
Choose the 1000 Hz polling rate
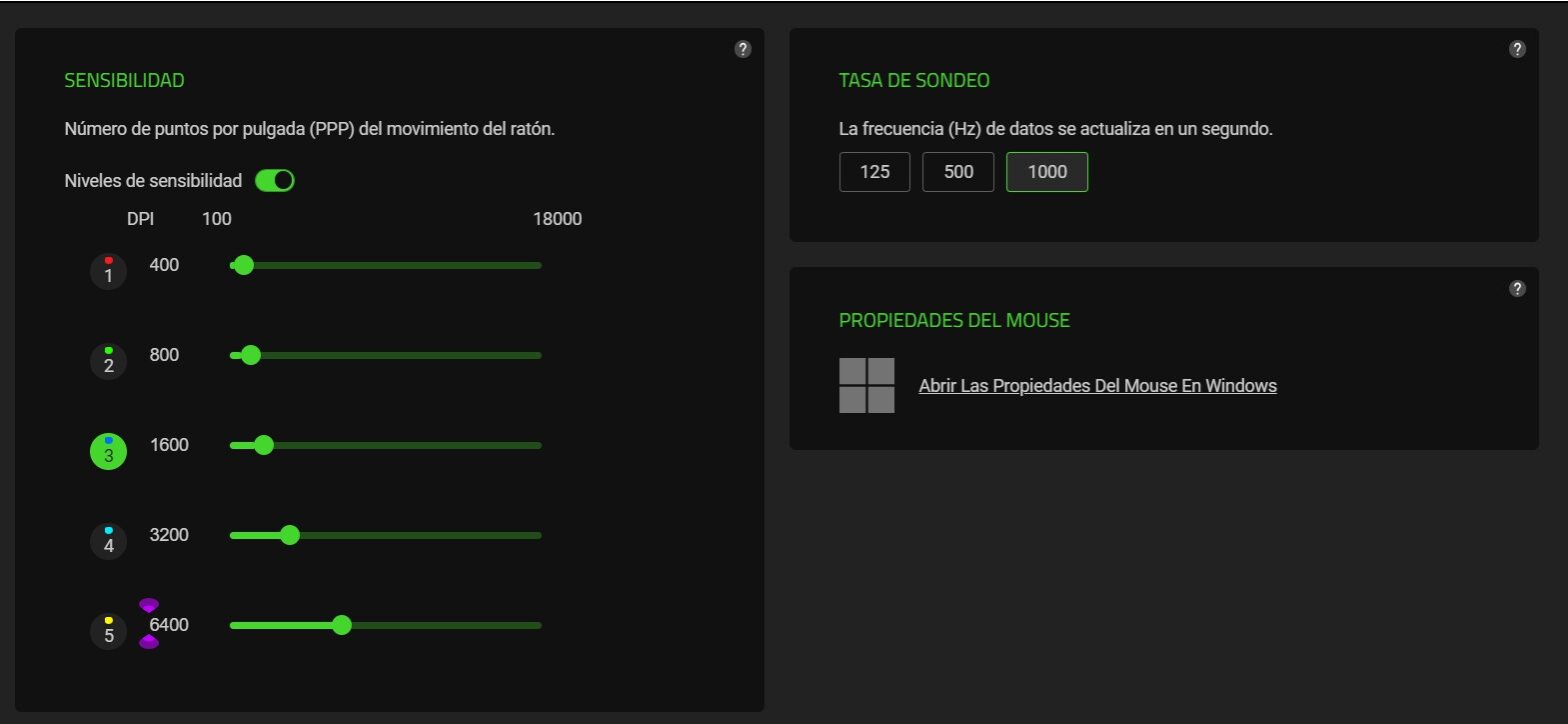(1046, 172)
